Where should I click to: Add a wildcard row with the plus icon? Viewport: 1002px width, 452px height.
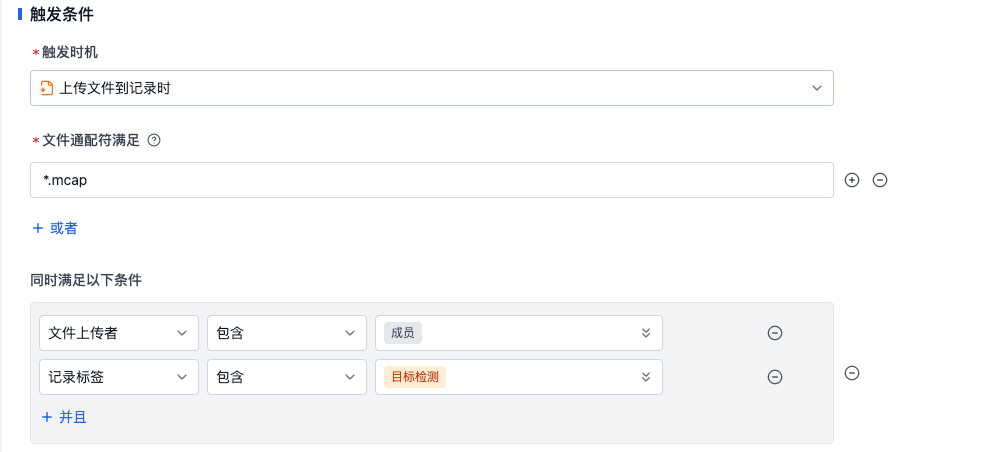(x=852, y=180)
